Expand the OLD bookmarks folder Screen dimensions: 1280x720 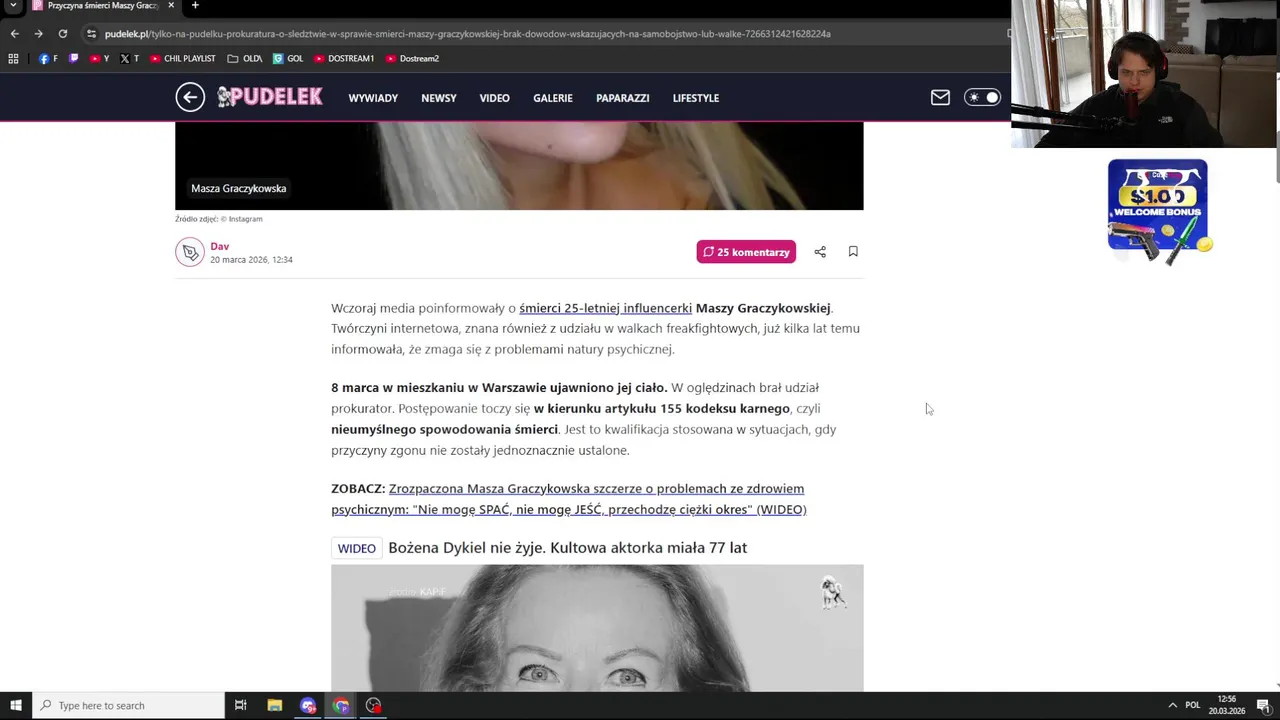[245, 58]
